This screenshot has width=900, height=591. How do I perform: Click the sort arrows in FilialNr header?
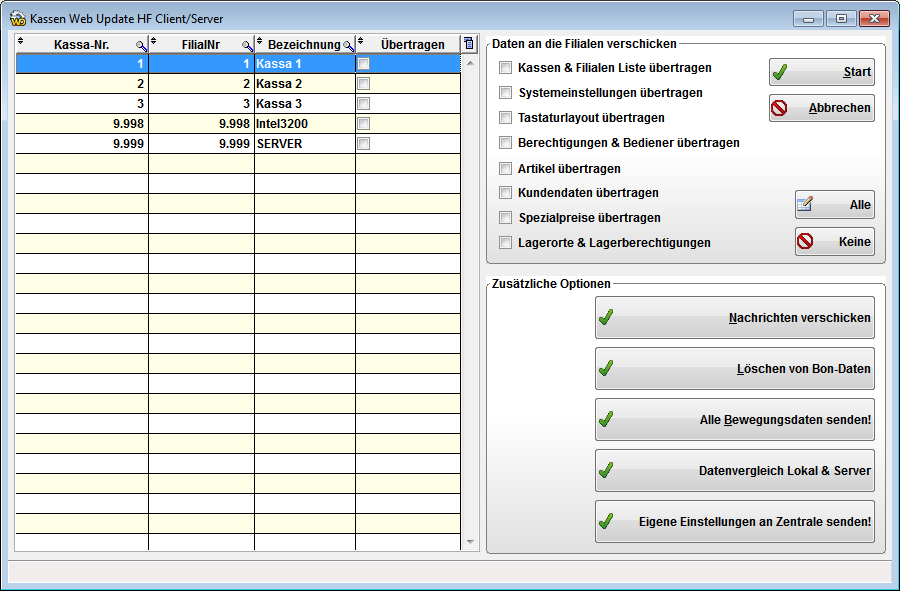click(153, 41)
